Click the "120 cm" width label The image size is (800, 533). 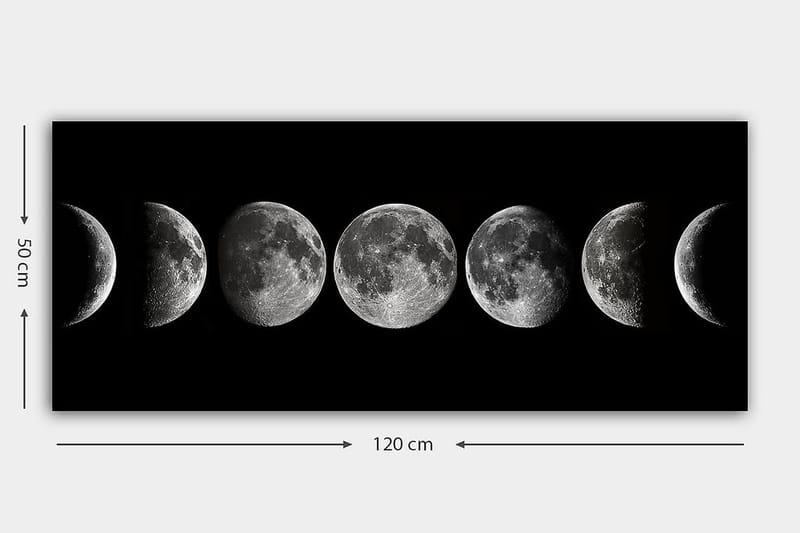point(403,445)
